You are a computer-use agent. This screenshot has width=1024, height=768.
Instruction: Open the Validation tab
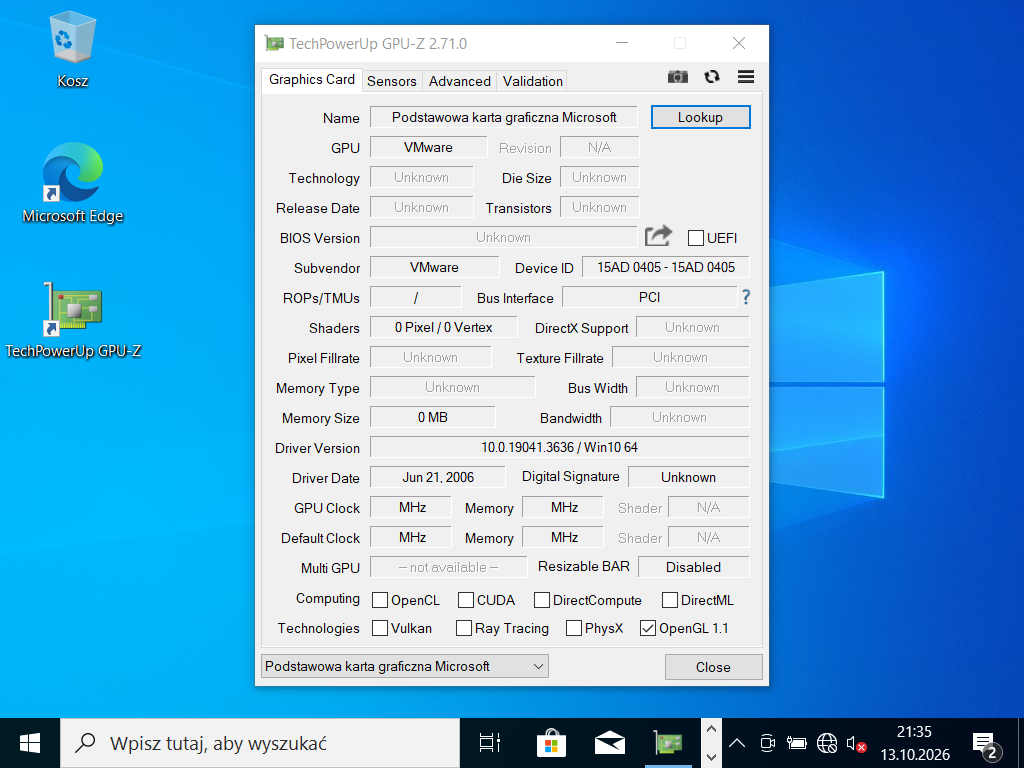pos(533,81)
